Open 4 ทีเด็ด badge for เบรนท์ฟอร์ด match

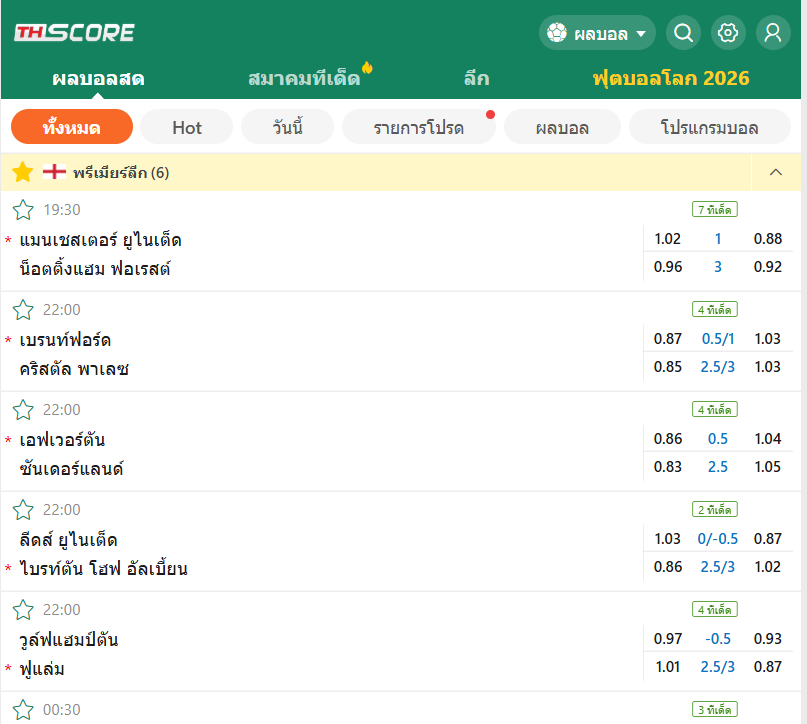point(714,309)
